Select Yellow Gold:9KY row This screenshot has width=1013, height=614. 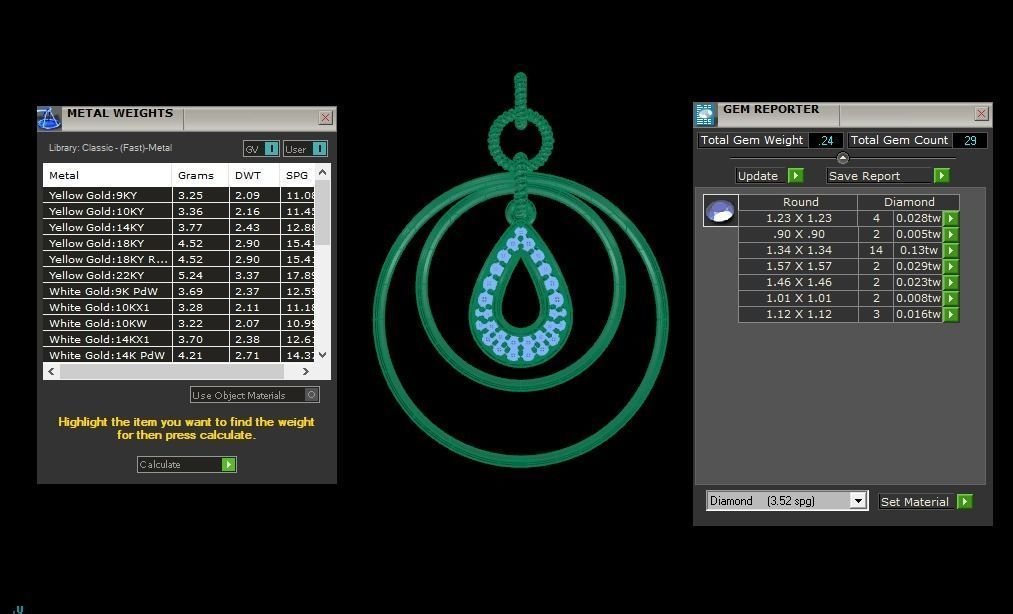179,195
